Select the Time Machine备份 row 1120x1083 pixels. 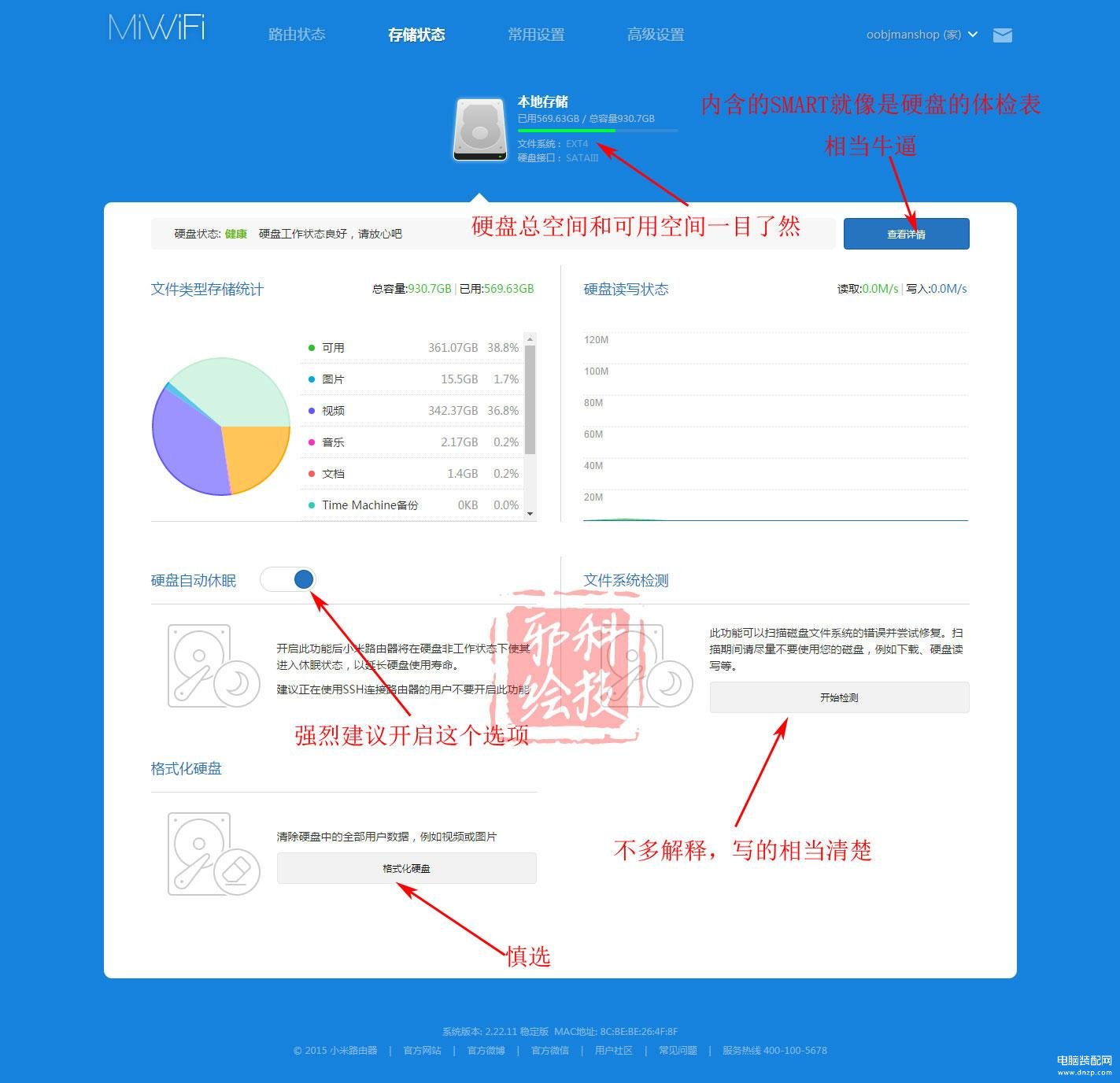click(x=412, y=505)
